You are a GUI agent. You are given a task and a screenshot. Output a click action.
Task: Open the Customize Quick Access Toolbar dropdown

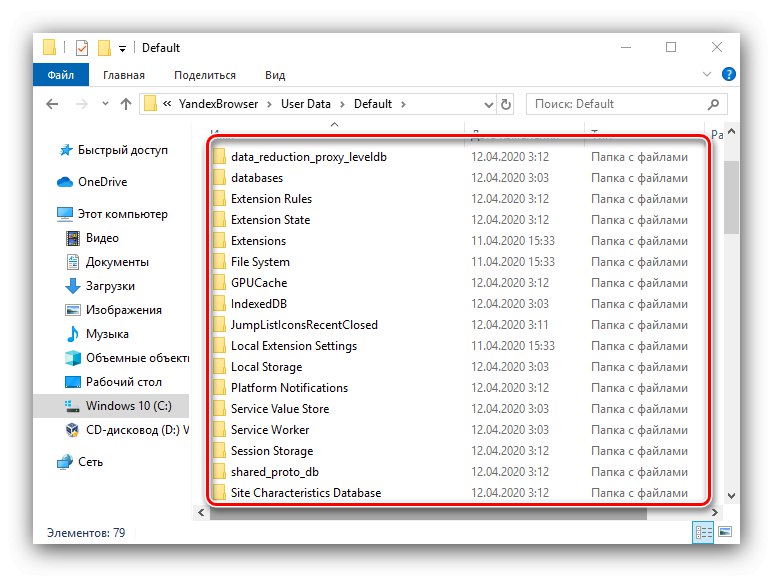click(x=122, y=48)
